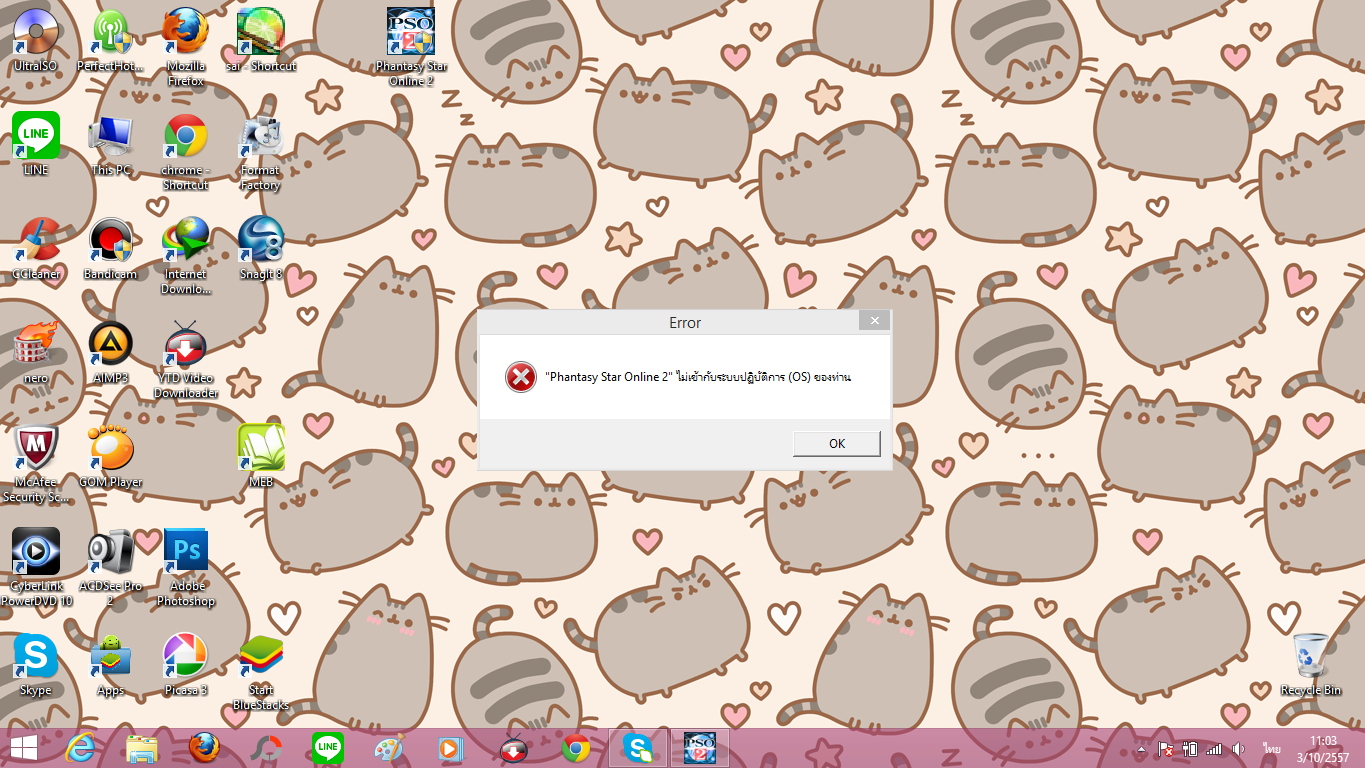
Task: Open the media player taskbar icon
Action: [x=451, y=748]
